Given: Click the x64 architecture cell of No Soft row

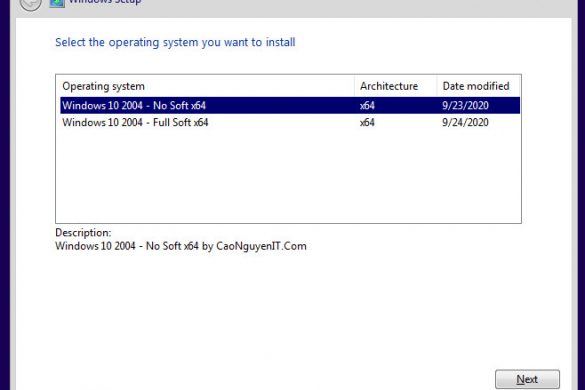Looking at the screenshot, I should pos(367,106).
